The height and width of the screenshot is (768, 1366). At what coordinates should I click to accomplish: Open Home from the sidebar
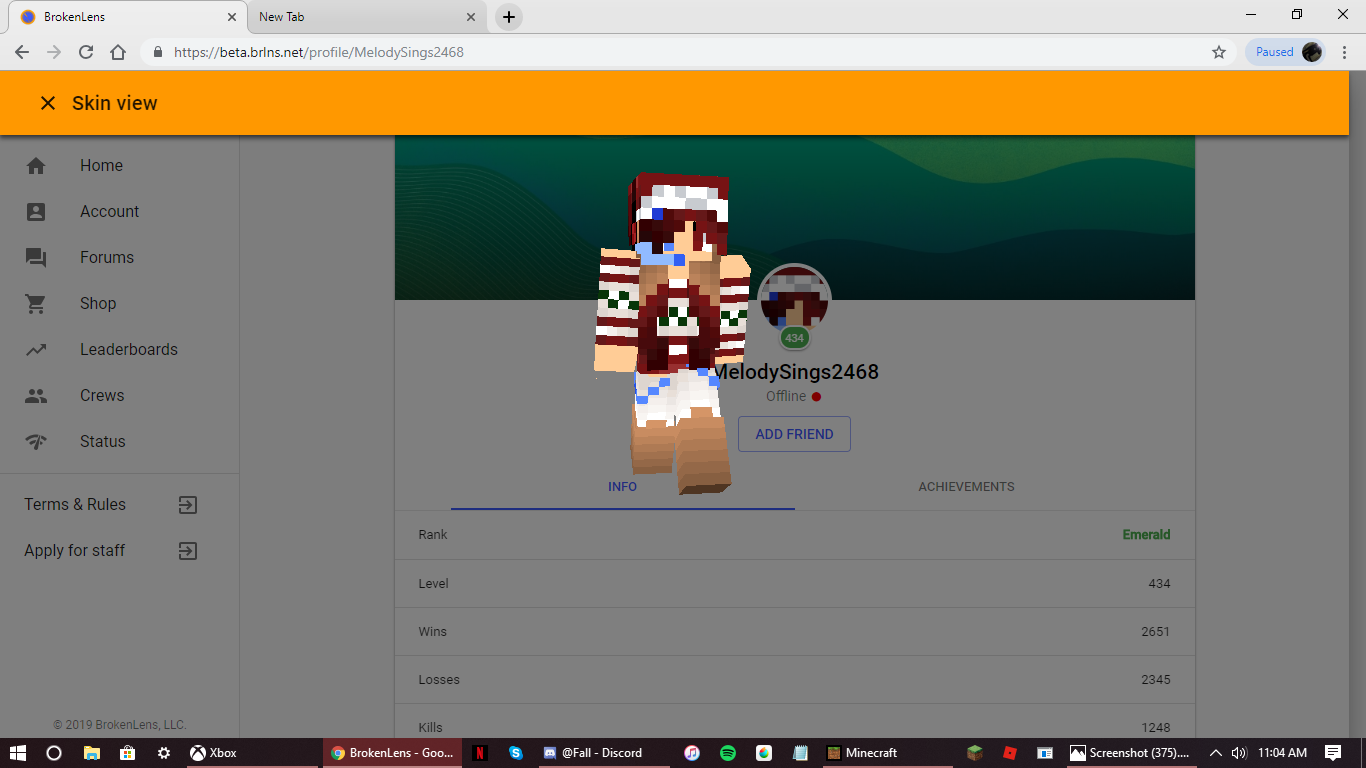(101, 166)
